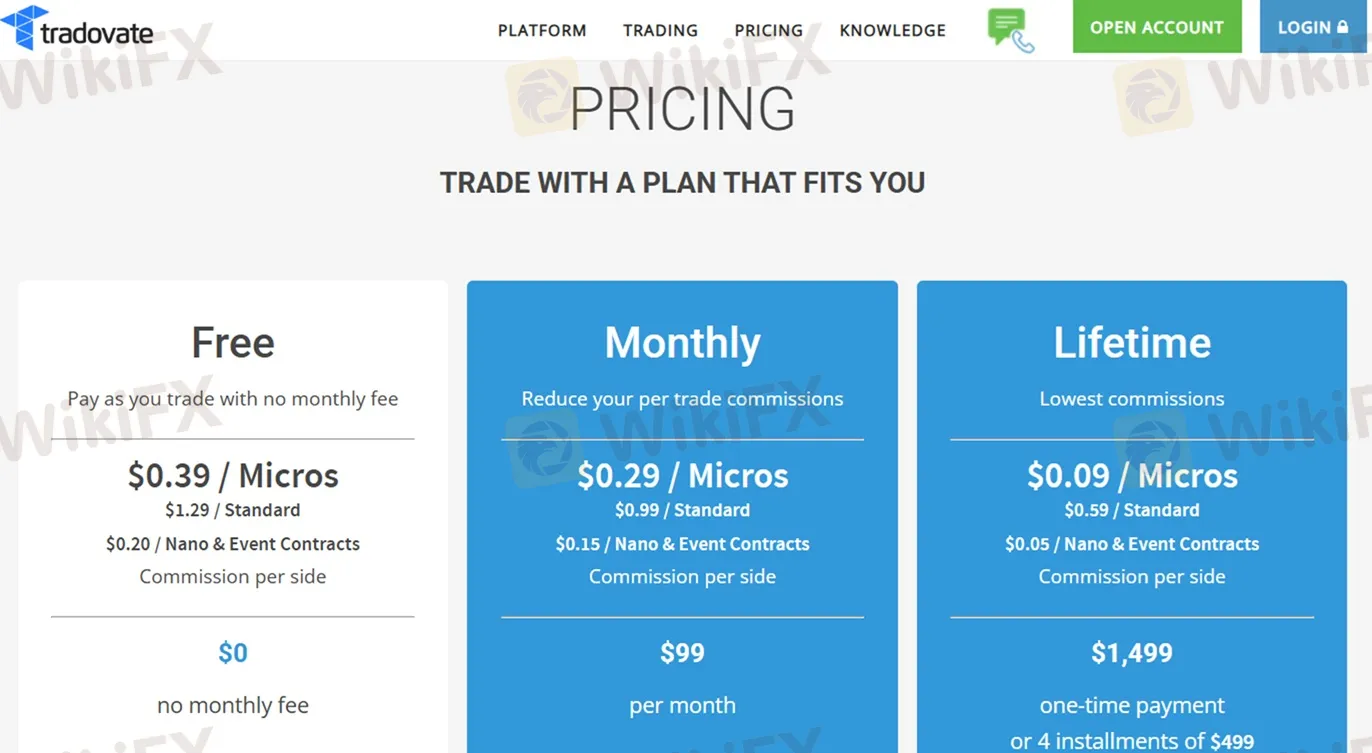1372x753 pixels.
Task: Click the large PRICING page title
Action: click(x=682, y=109)
